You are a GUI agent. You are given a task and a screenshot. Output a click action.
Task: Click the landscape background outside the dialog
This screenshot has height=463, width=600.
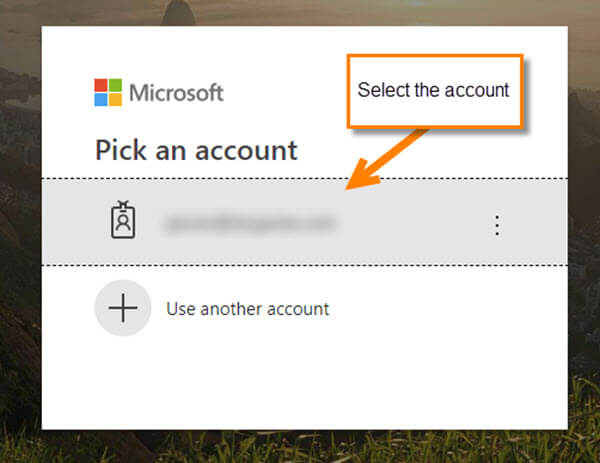click(x=19, y=230)
